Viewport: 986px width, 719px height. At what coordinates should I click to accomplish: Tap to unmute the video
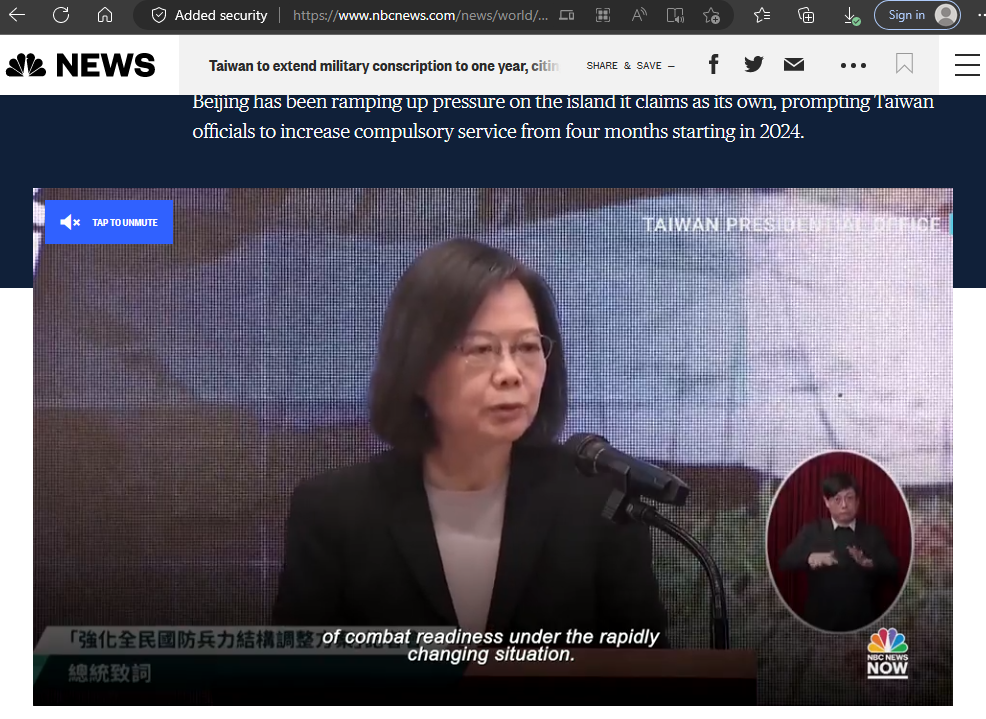click(x=109, y=222)
